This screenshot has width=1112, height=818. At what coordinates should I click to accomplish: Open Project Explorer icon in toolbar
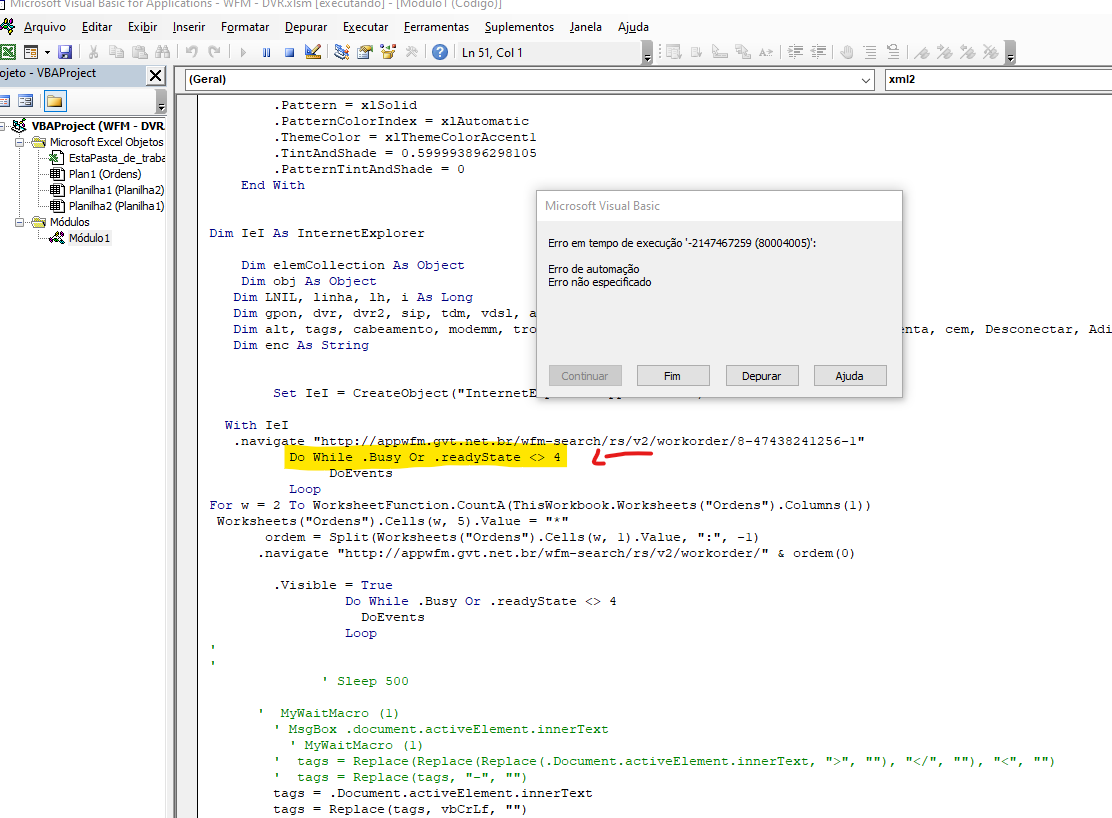point(342,52)
